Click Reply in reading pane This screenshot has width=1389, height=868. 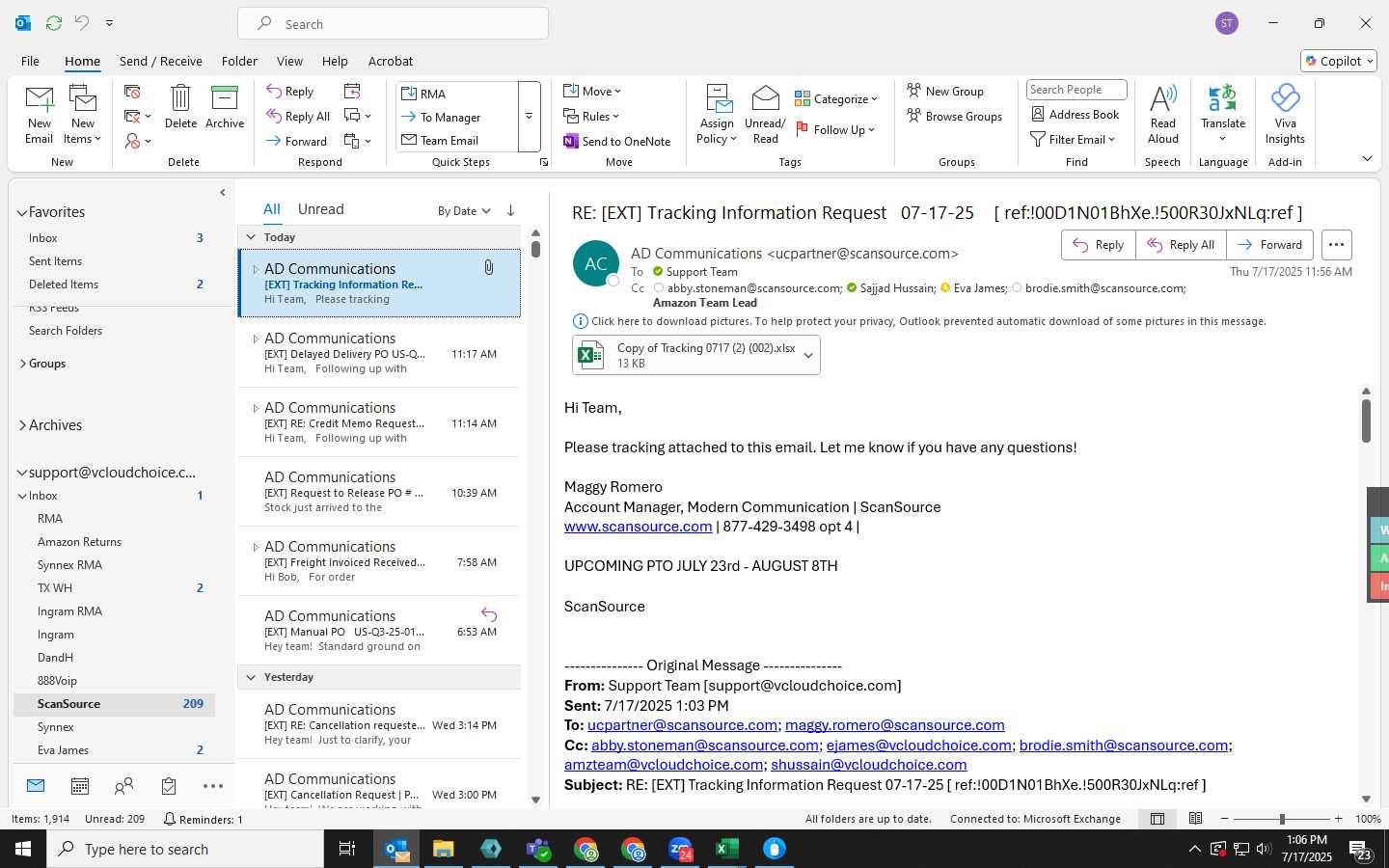pyautogui.click(x=1098, y=245)
